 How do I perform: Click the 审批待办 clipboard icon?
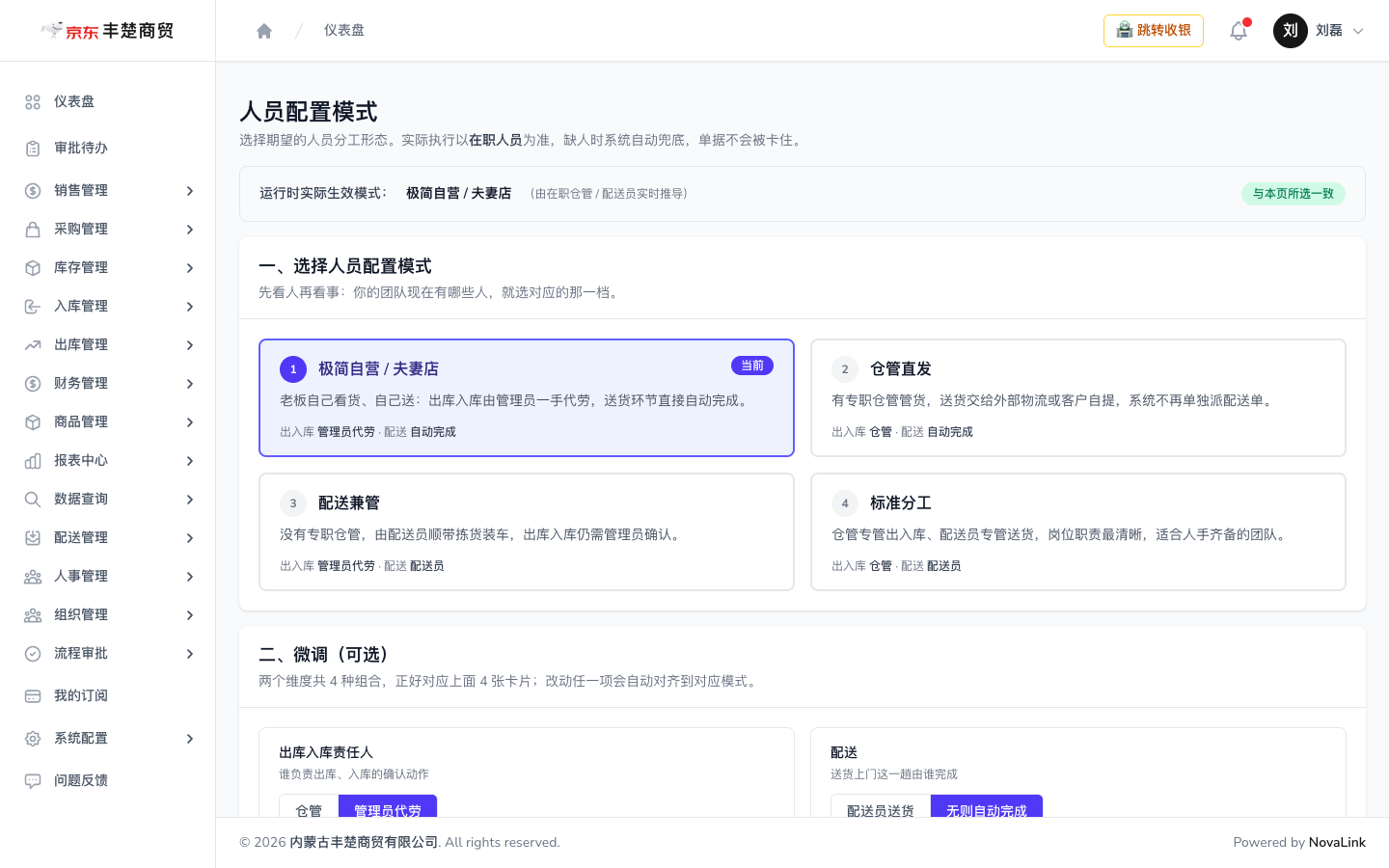click(33, 149)
